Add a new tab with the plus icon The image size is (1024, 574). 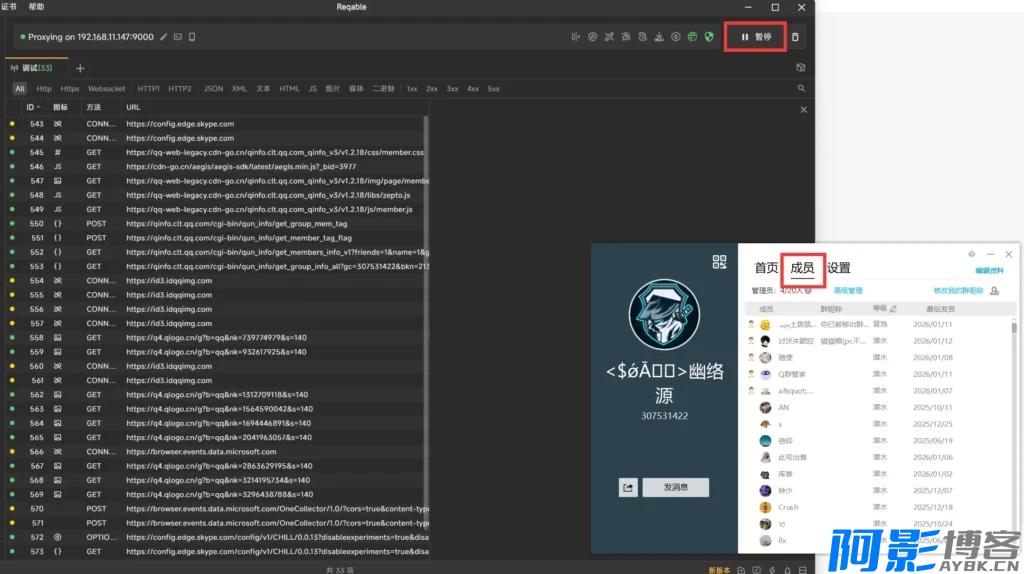80,68
